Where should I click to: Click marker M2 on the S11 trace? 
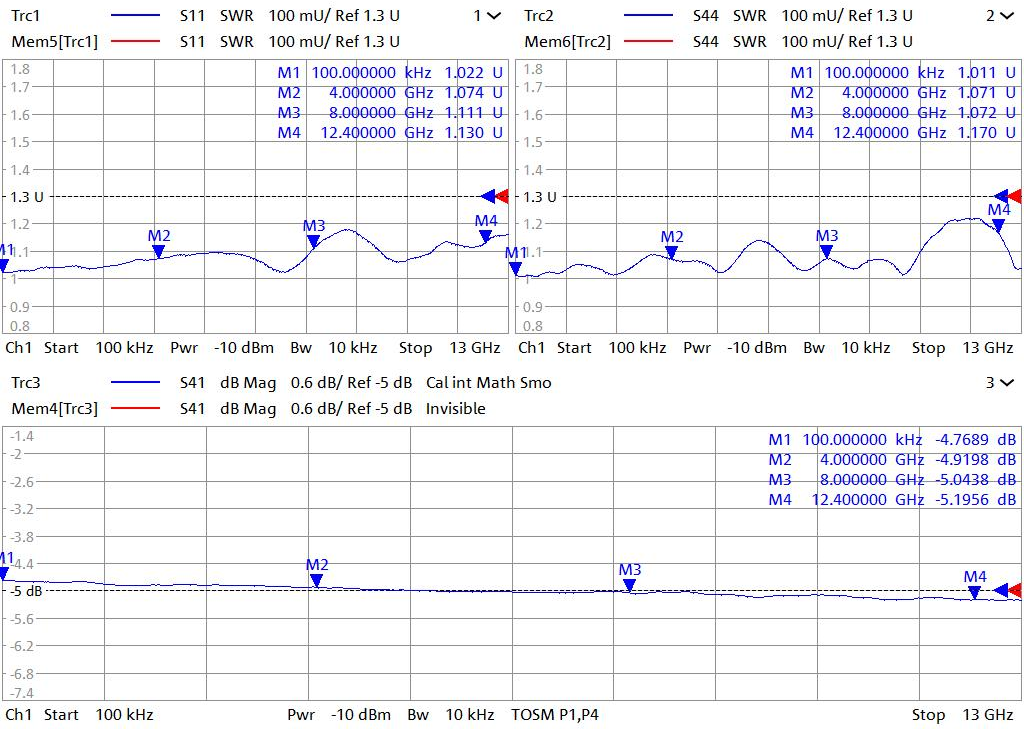(x=158, y=251)
